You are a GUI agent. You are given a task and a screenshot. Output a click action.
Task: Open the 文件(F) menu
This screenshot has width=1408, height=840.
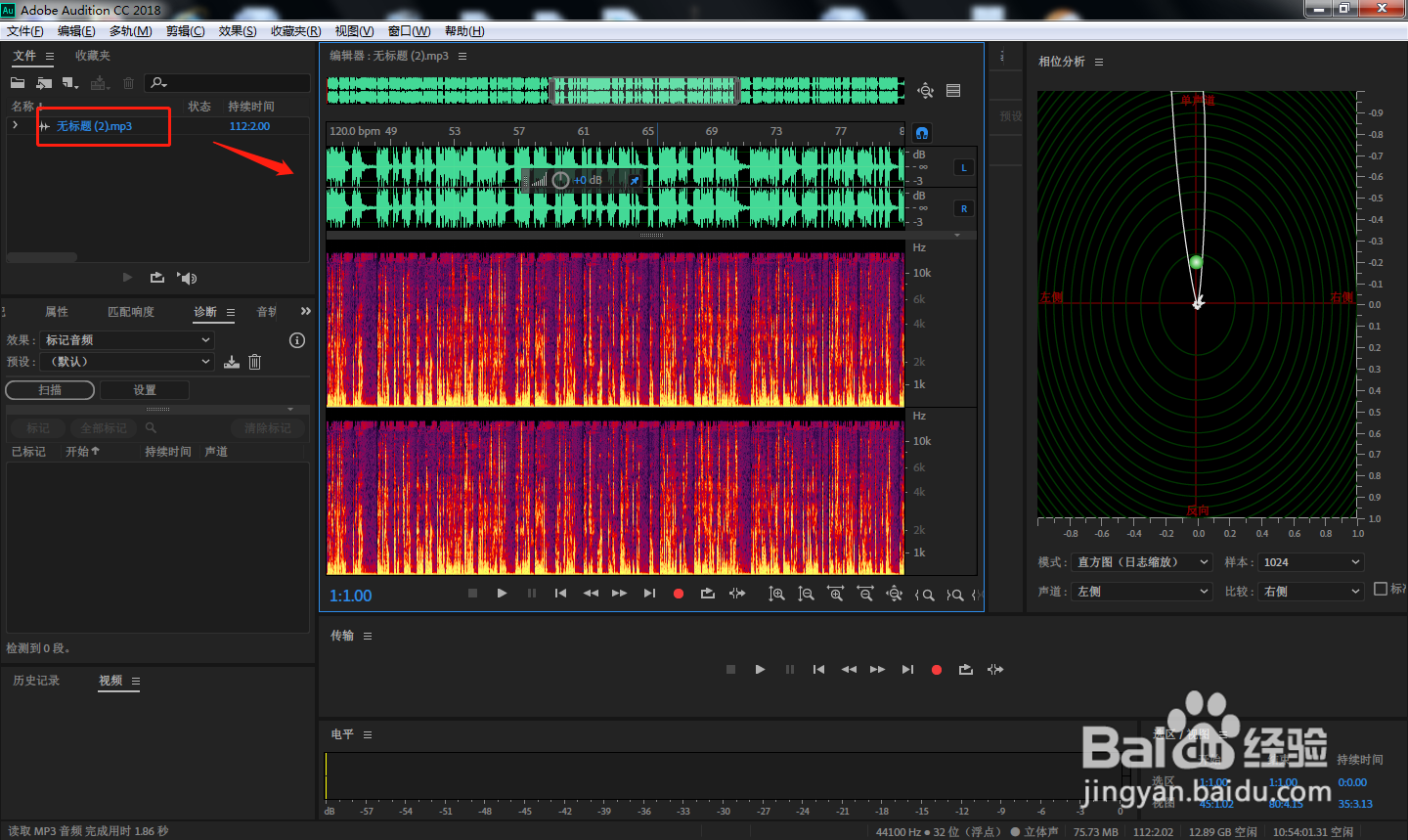(25, 31)
